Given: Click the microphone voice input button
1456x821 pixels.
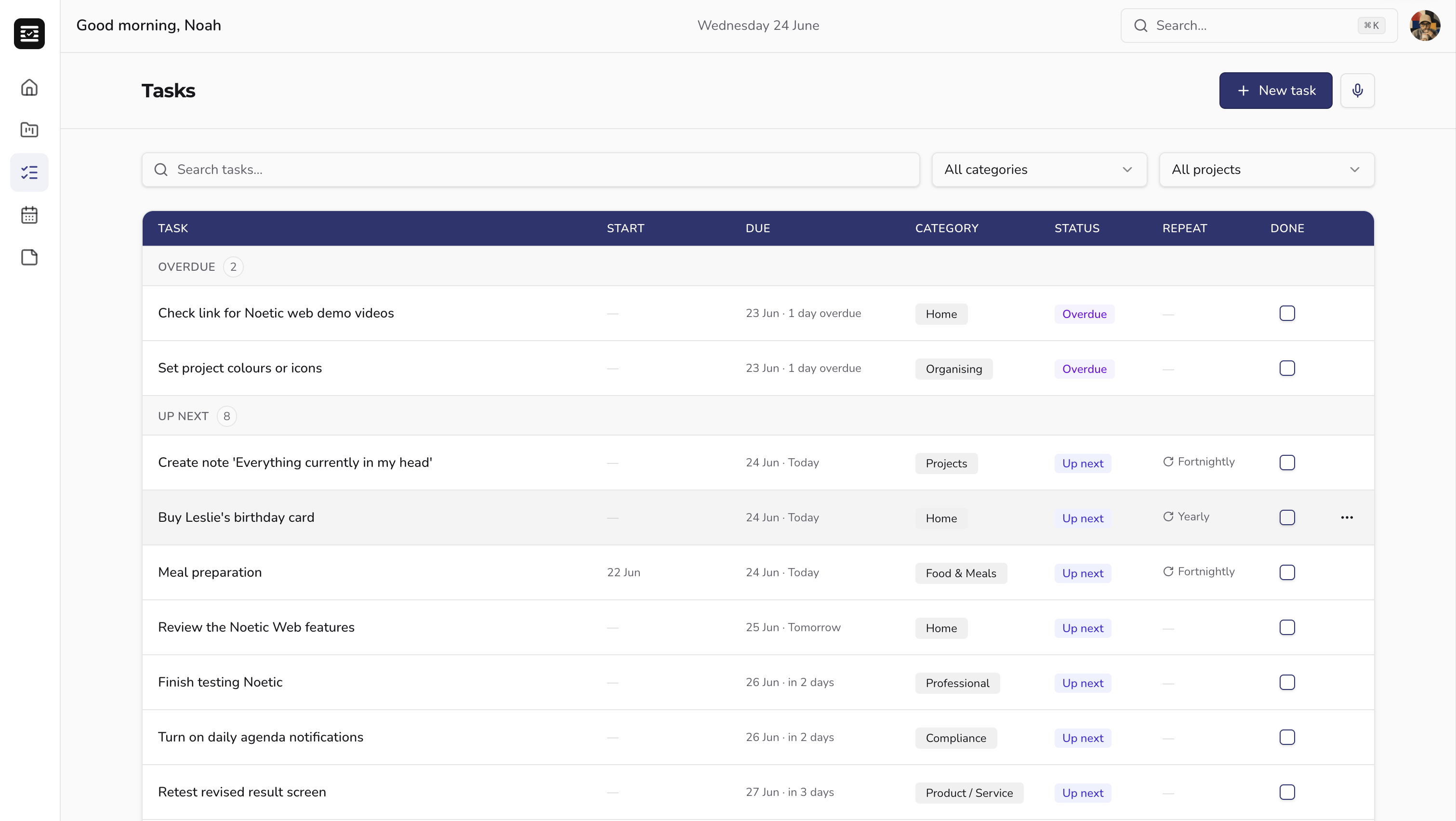Looking at the screenshot, I should point(1357,91).
